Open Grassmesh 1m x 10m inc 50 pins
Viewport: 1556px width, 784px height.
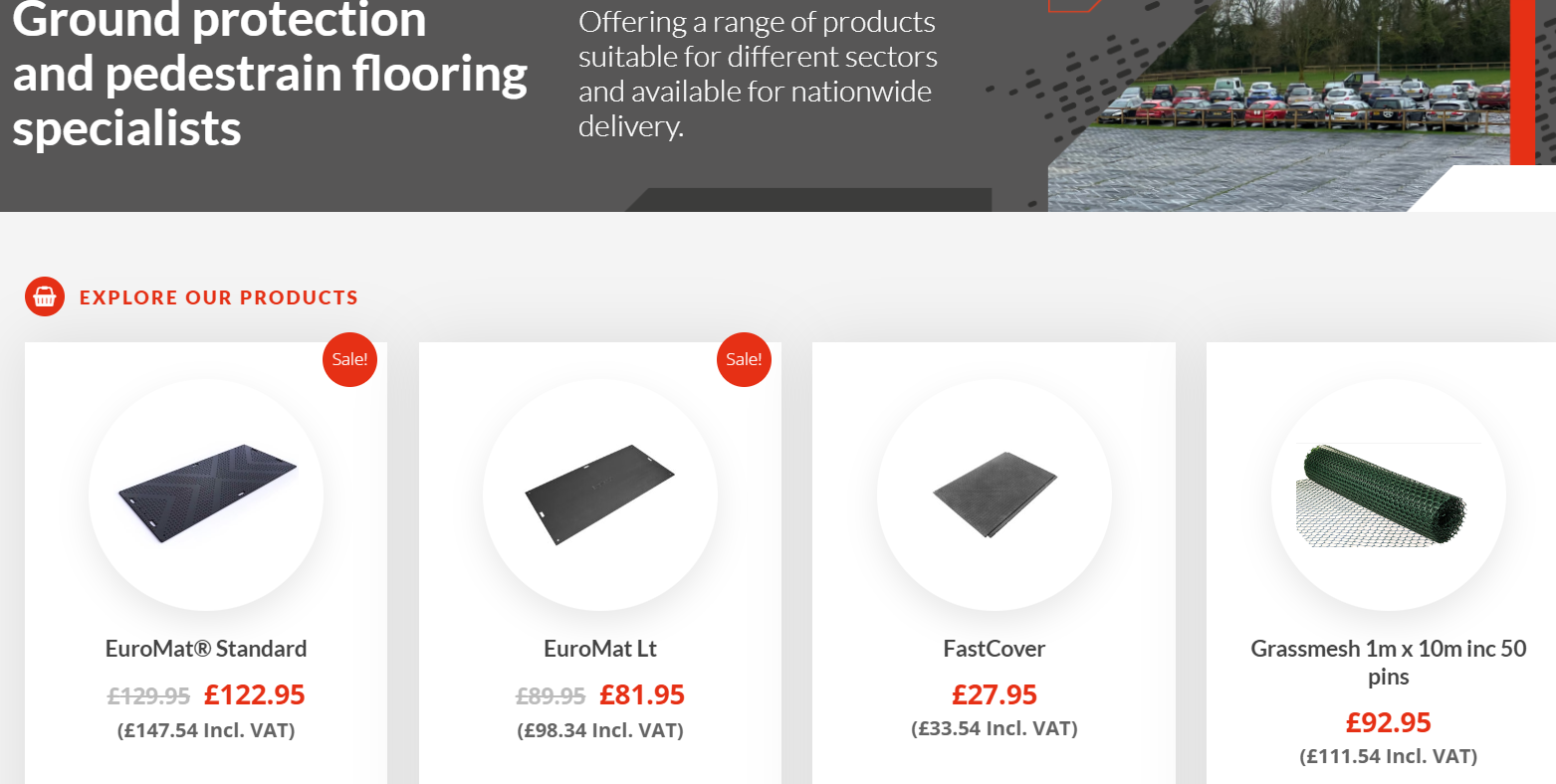point(1389,663)
